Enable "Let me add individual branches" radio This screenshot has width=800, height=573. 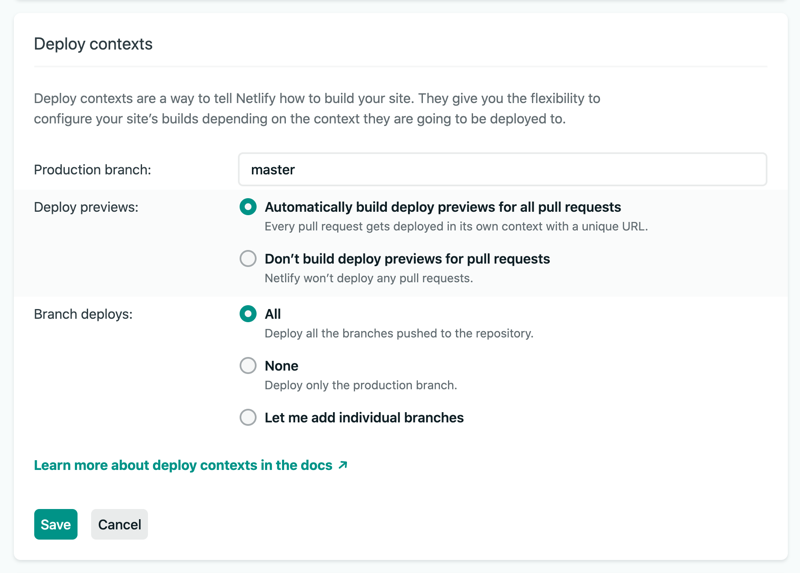pos(248,418)
